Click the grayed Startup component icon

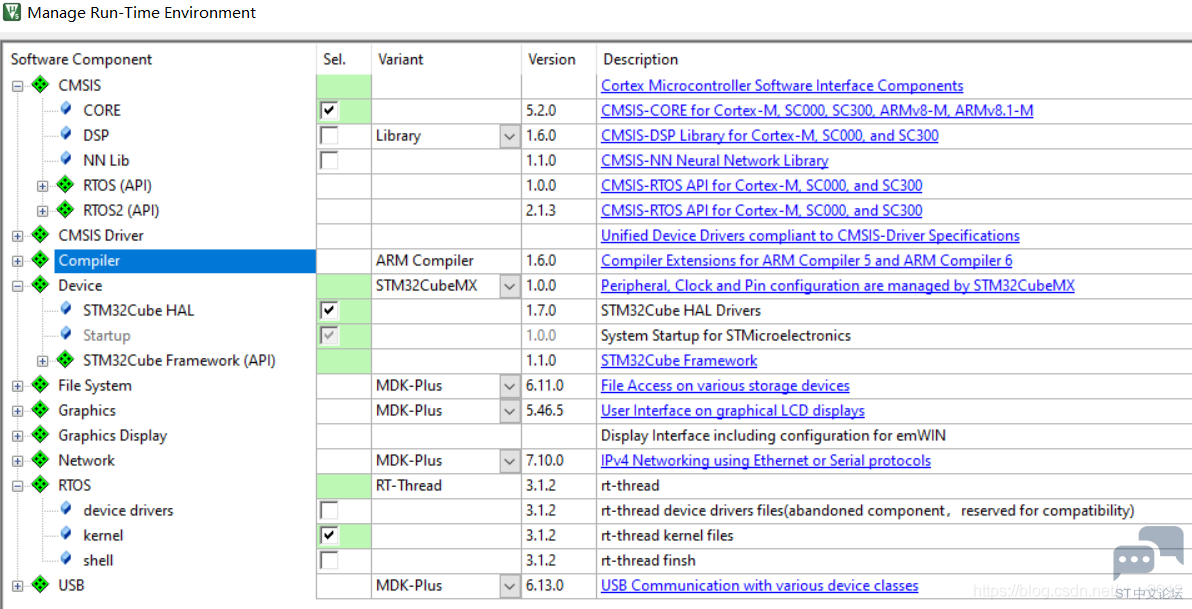(x=66, y=335)
